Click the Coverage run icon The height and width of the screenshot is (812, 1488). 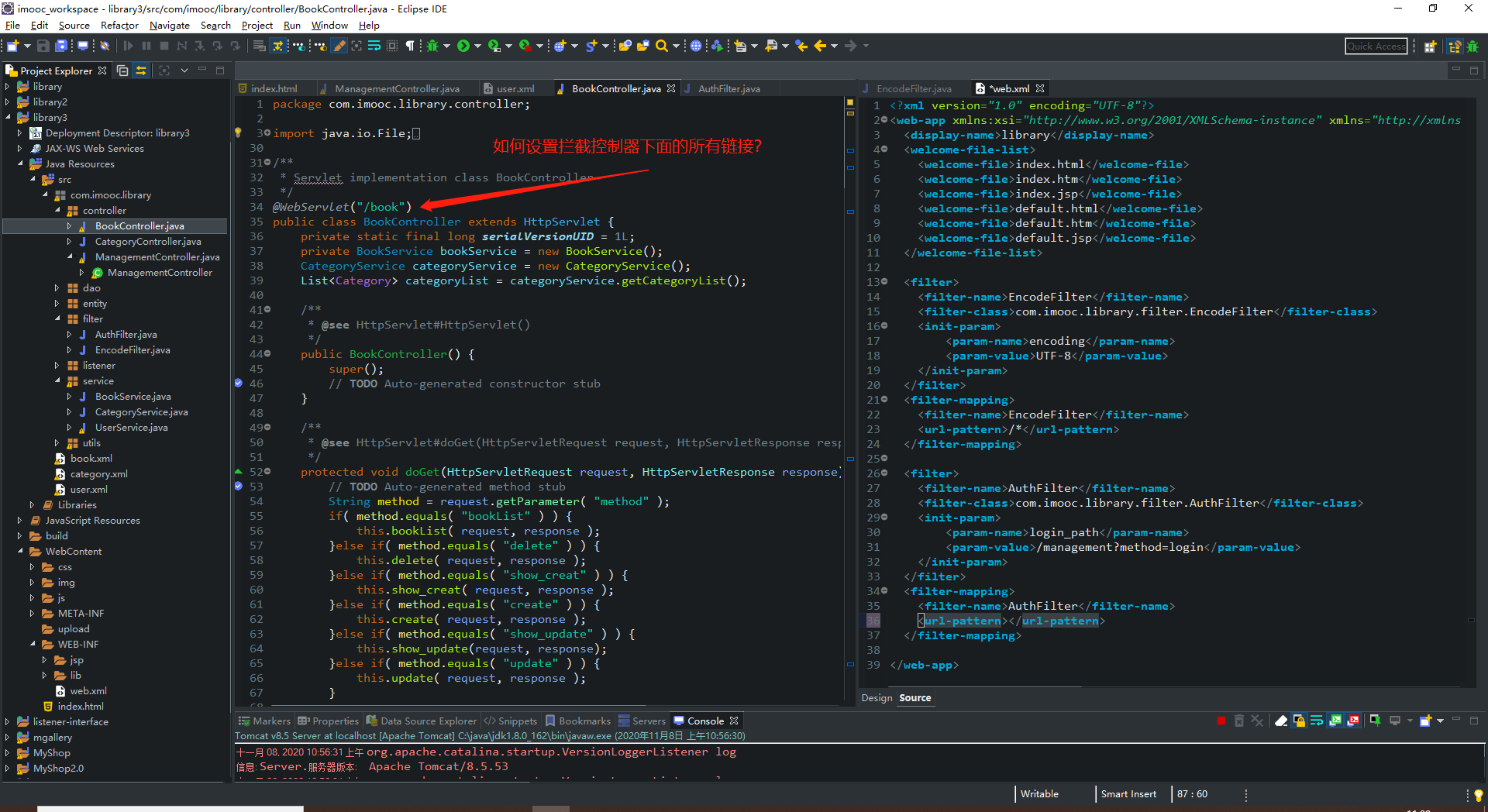point(494,46)
